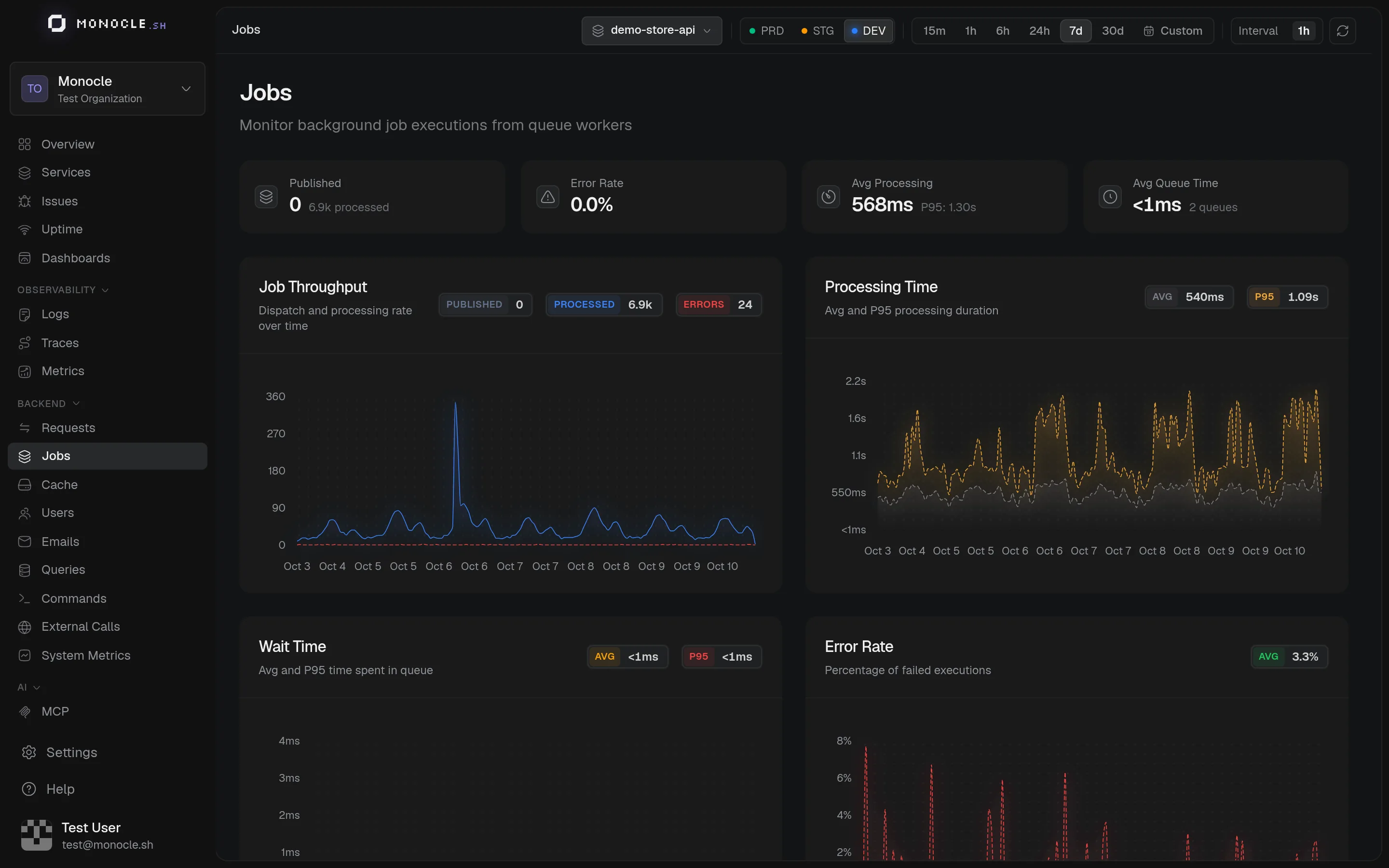This screenshot has height=868, width=1389.
Task: Open Queries via its database icon
Action: [24, 570]
